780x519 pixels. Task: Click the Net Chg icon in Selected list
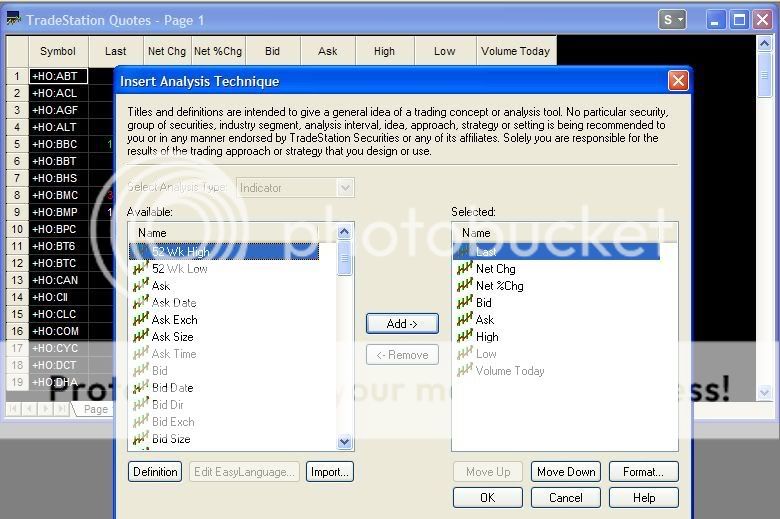pos(465,268)
